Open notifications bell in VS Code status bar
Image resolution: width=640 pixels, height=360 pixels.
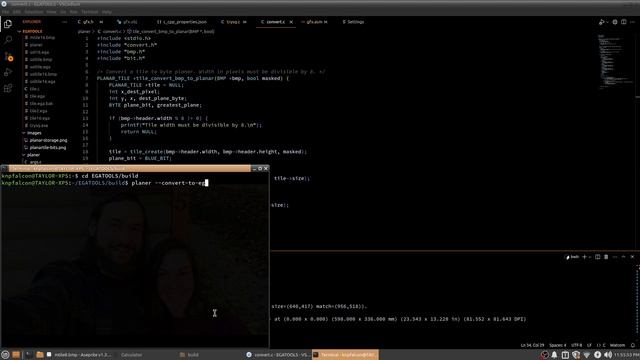point(633,345)
